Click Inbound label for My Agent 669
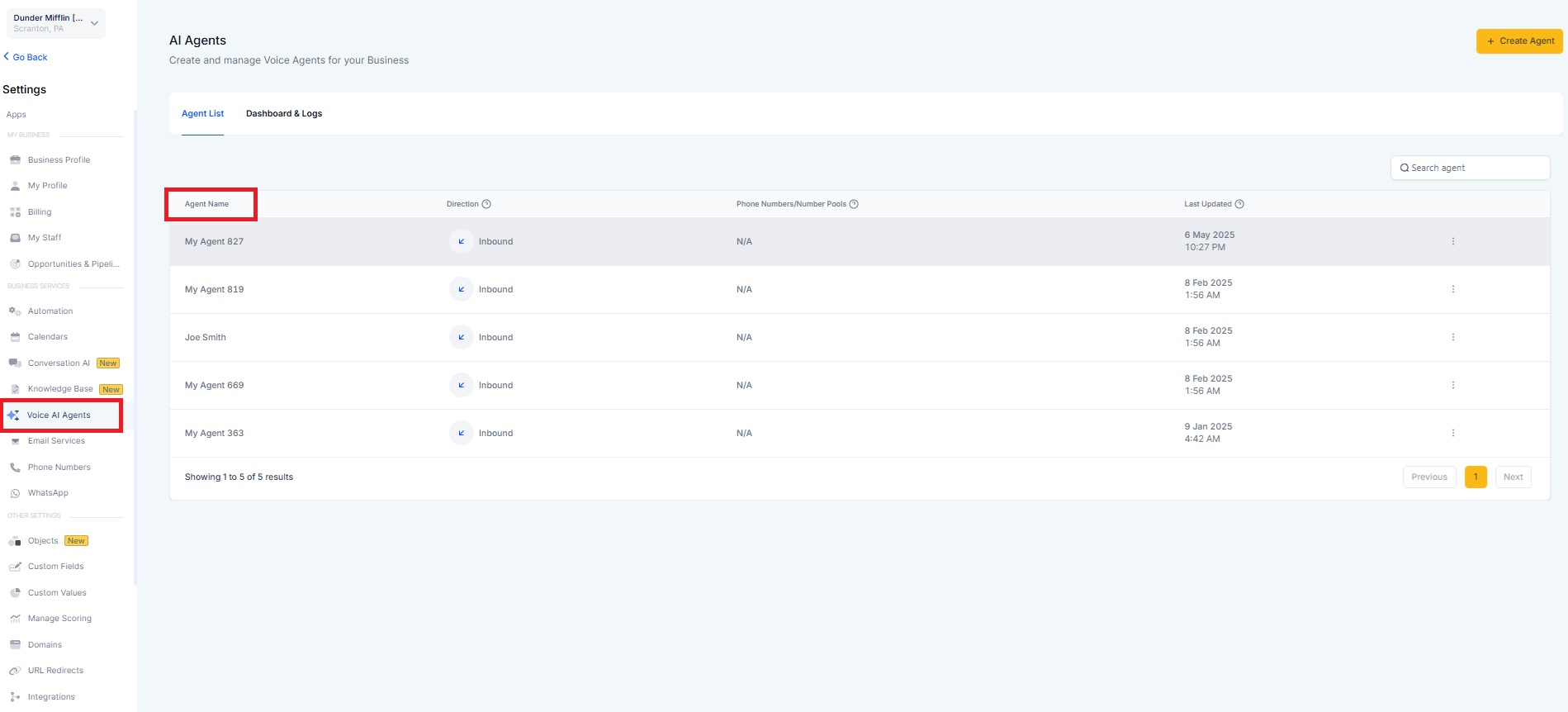Screen dimensions: 1568x712 click(495, 386)
